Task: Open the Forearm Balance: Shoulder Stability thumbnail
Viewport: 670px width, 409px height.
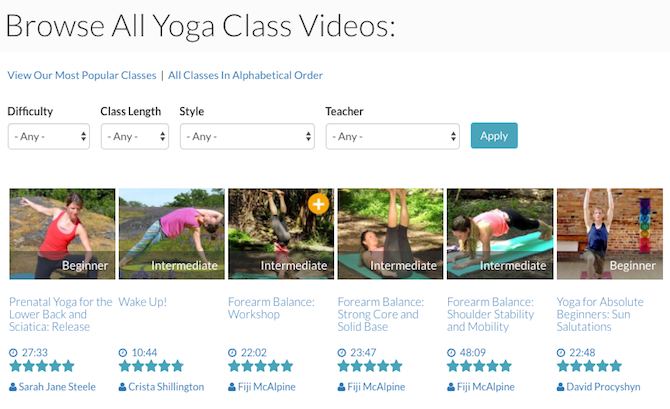Action: tap(500, 234)
